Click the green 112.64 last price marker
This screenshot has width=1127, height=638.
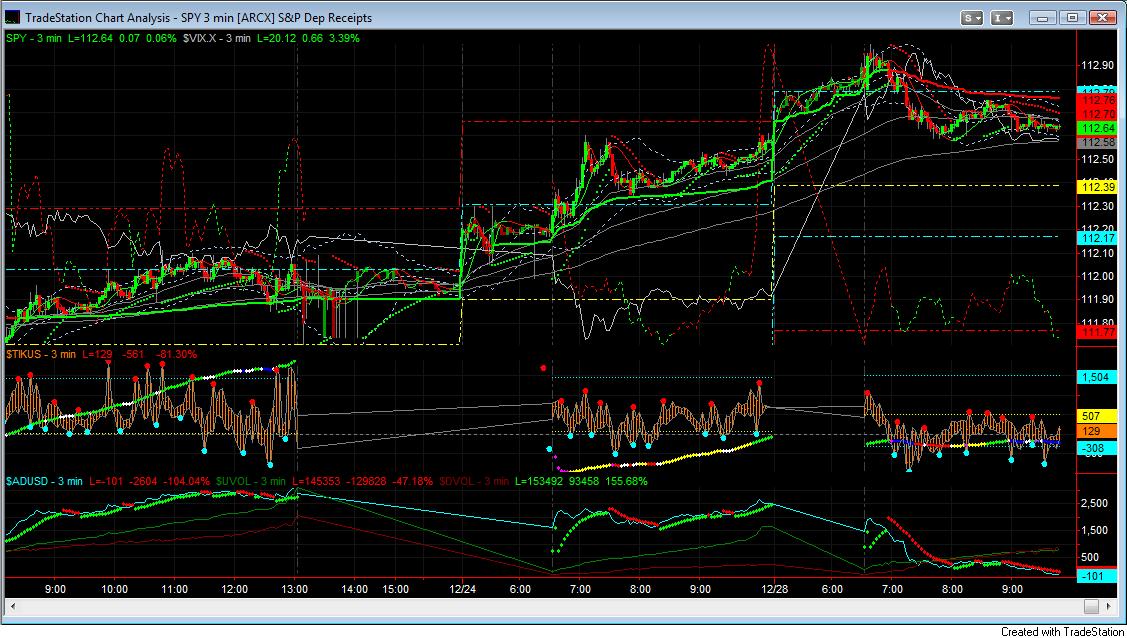coord(1097,129)
